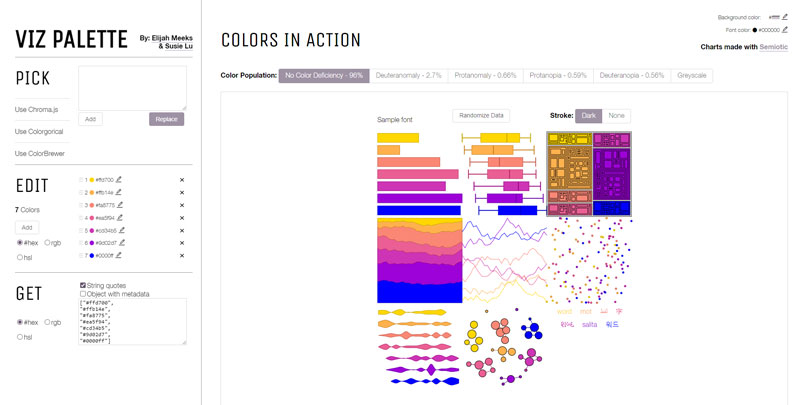Screen dimensions: 800x405
Task: Open the Semiotic link
Action: [x=773, y=47]
